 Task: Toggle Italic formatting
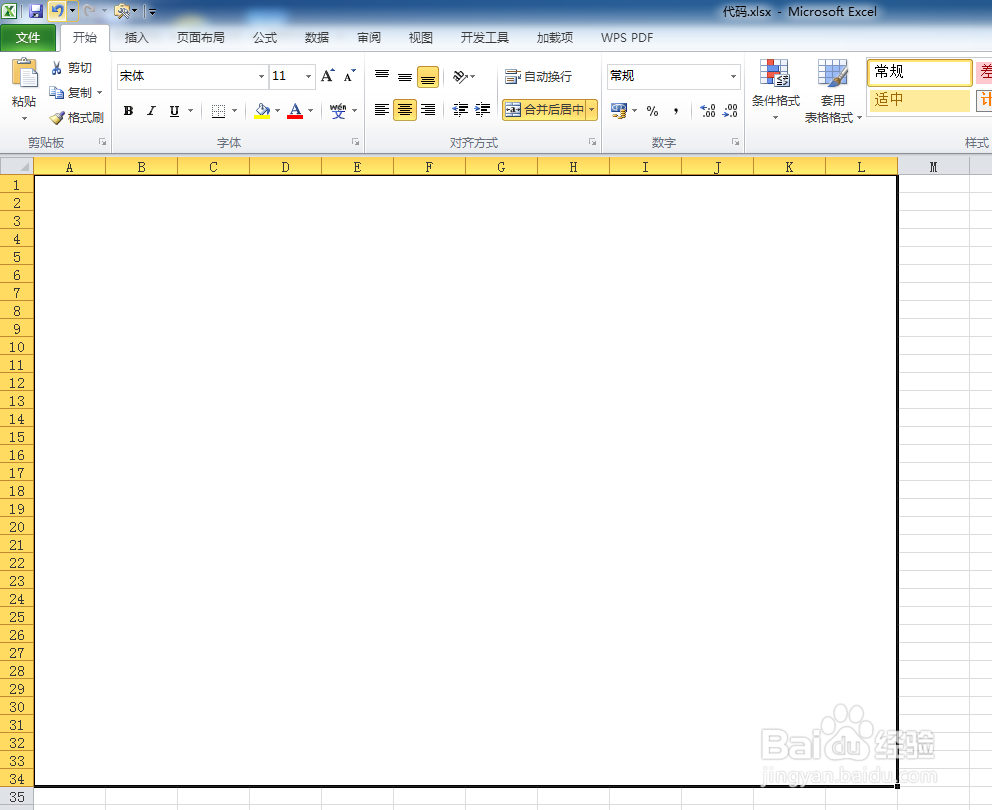pos(151,111)
